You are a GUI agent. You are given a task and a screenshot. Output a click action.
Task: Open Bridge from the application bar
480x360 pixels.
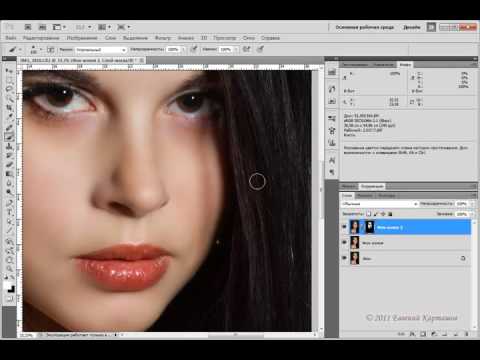[28, 27]
